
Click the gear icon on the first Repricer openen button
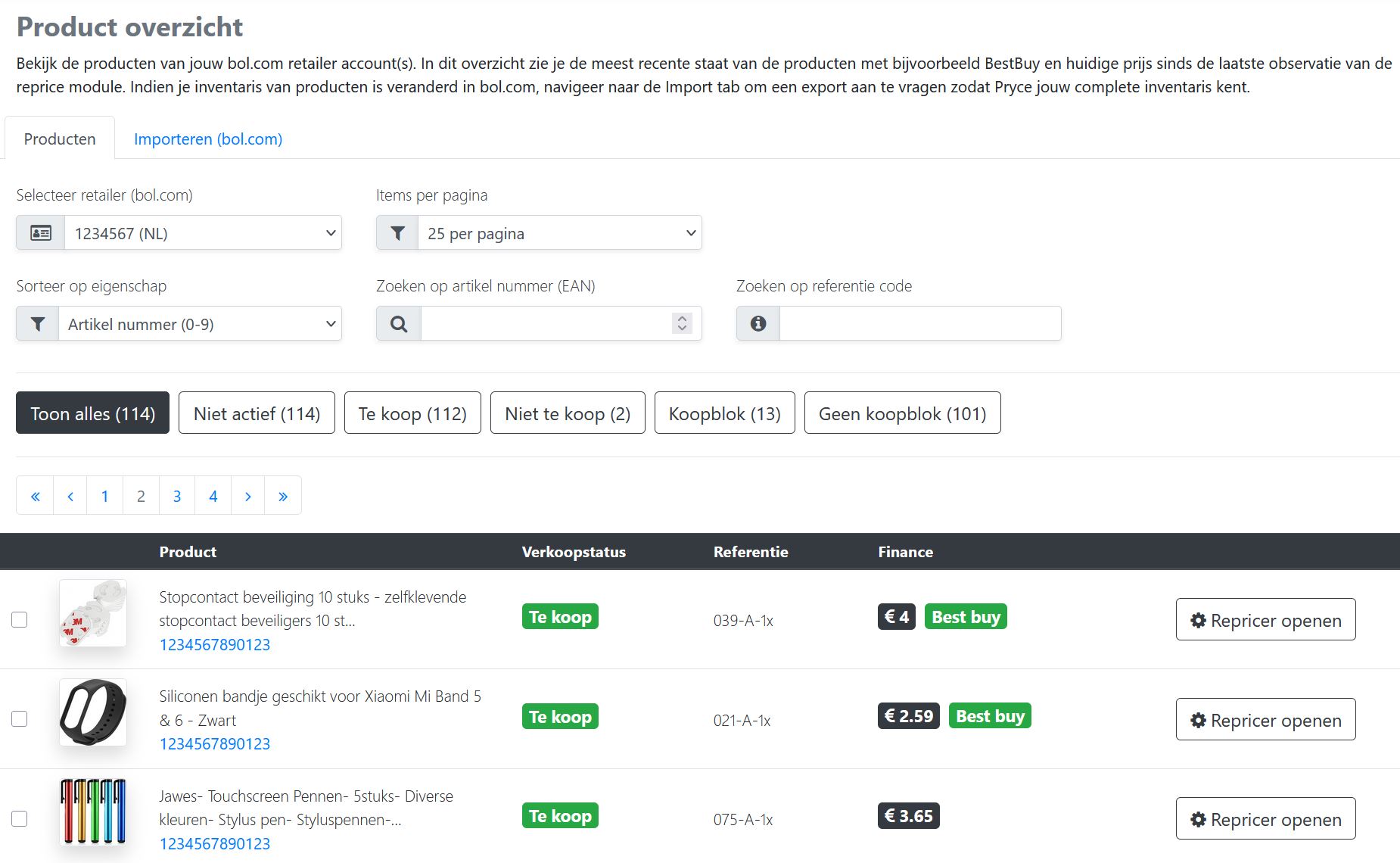pyautogui.click(x=1197, y=619)
